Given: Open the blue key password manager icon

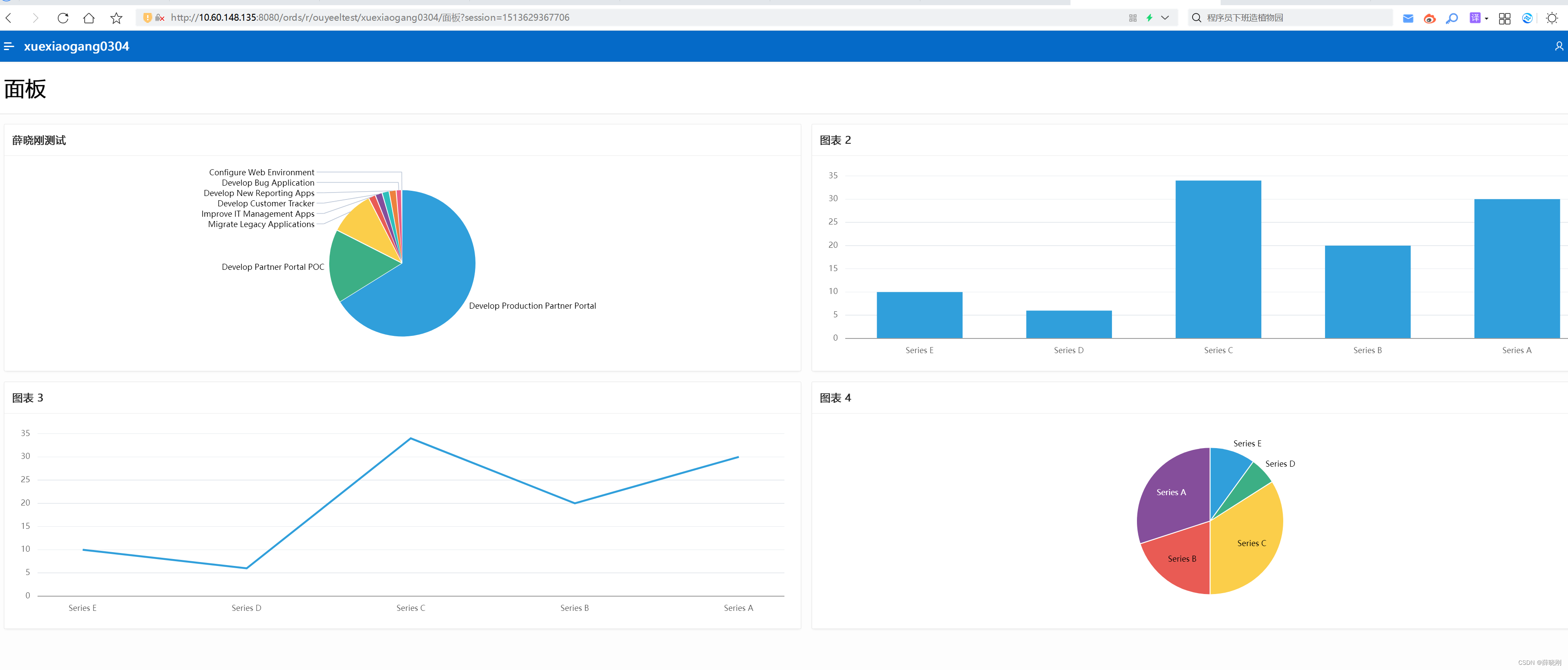Looking at the screenshot, I should (x=1452, y=18).
